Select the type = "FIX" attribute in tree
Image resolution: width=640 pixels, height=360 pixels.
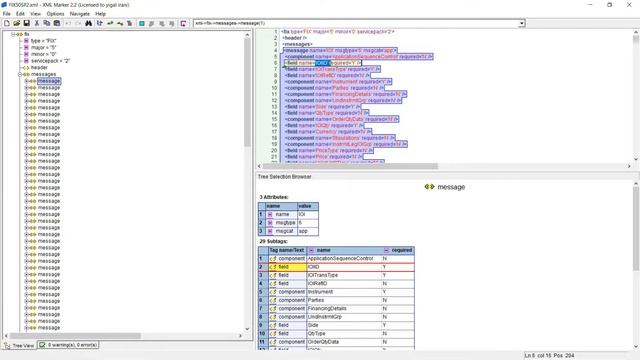click(43, 41)
